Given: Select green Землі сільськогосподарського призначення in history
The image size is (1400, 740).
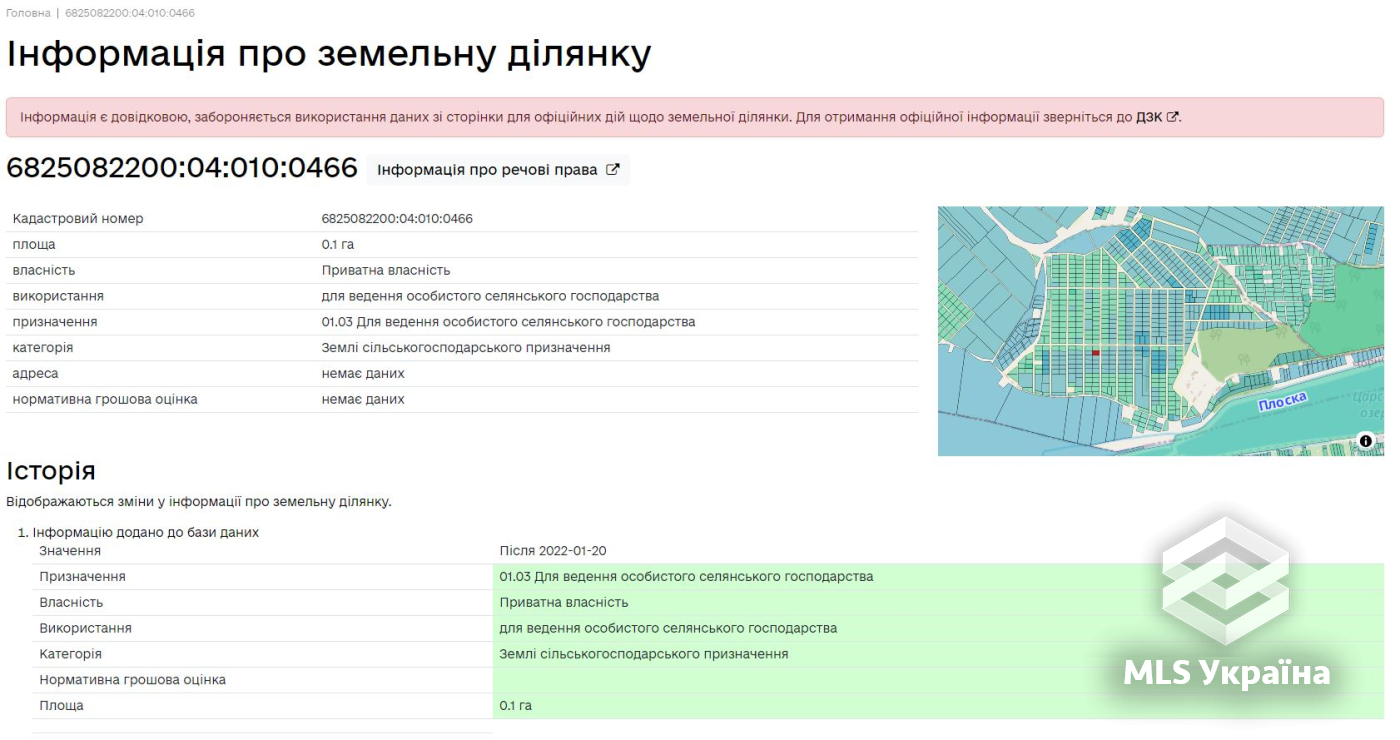Looking at the screenshot, I should tap(644, 654).
